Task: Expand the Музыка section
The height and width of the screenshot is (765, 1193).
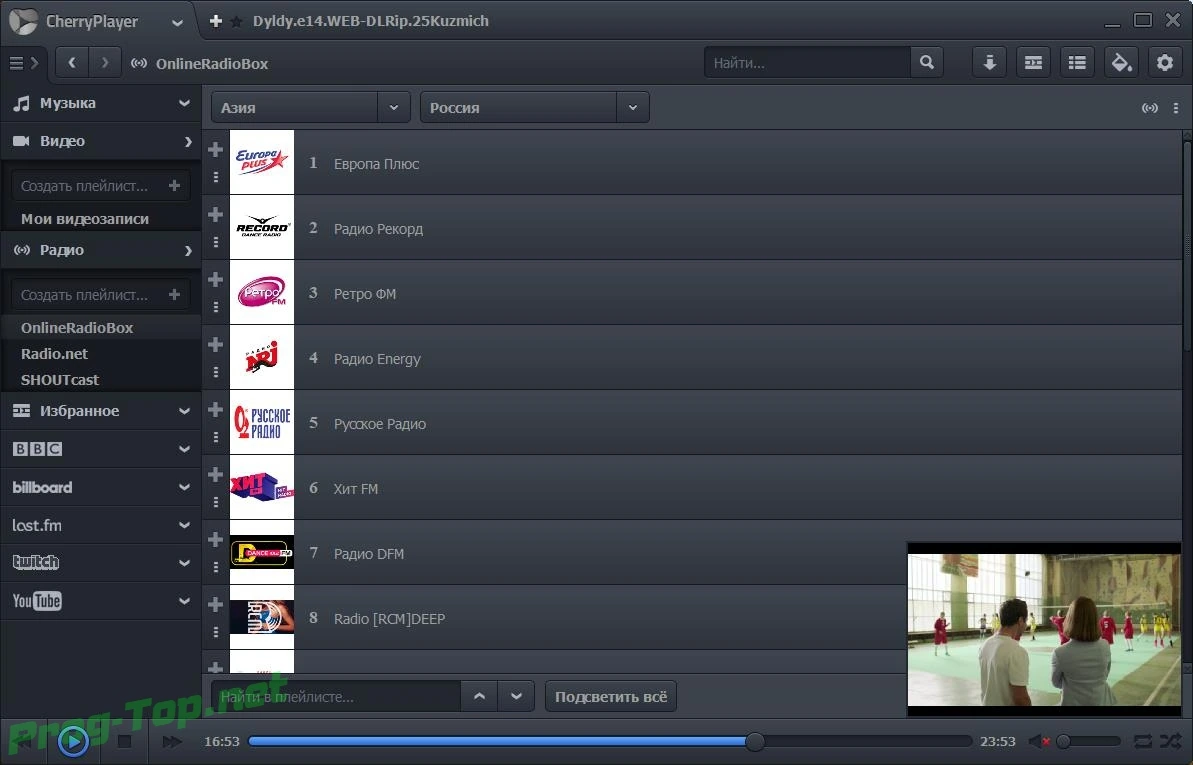Action: (100, 103)
